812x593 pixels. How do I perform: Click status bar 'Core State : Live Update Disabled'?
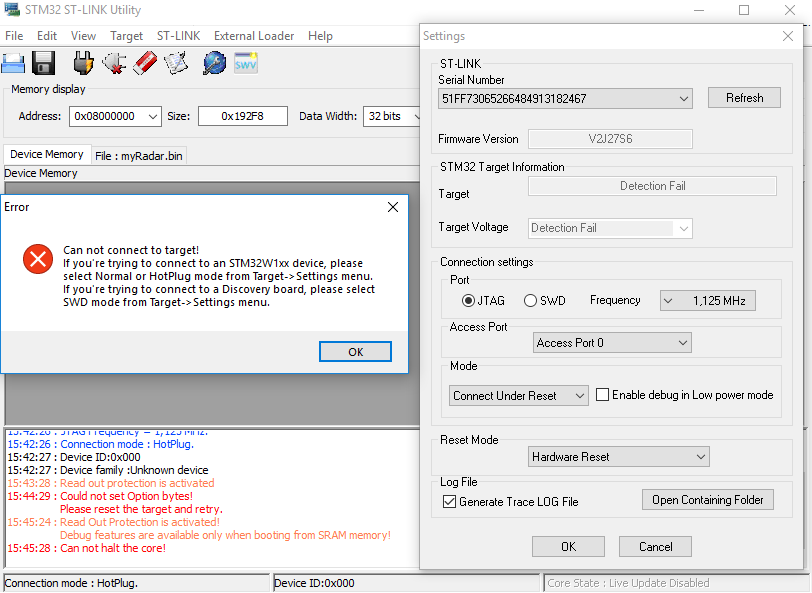[x=628, y=583]
